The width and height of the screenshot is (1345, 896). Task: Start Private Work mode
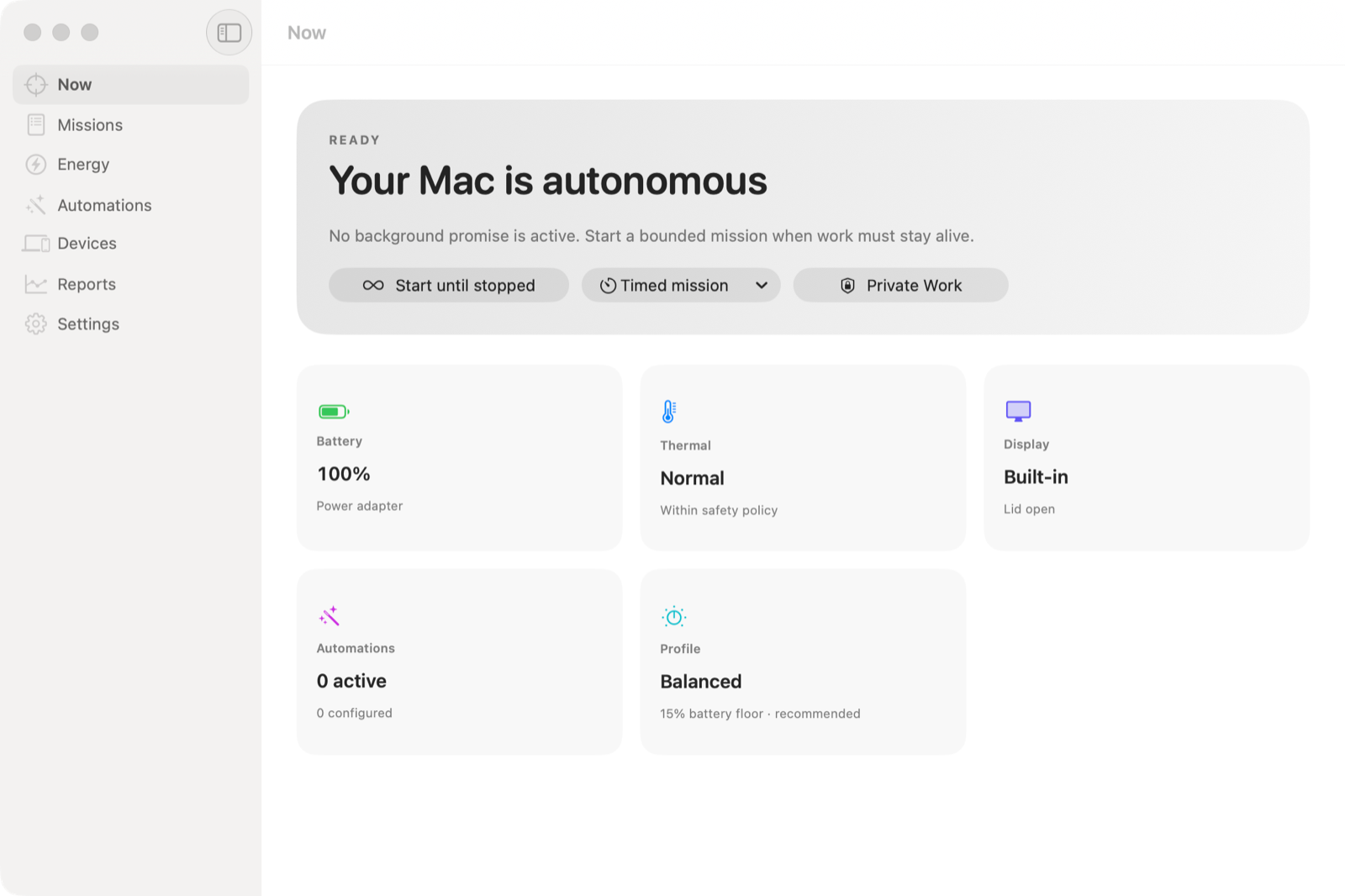point(900,286)
